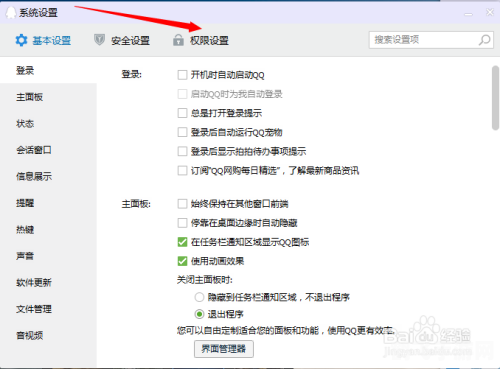This screenshot has height=369, width=500.
Task: Click the gear icon for 基本设置
Action: pos(21,40)
